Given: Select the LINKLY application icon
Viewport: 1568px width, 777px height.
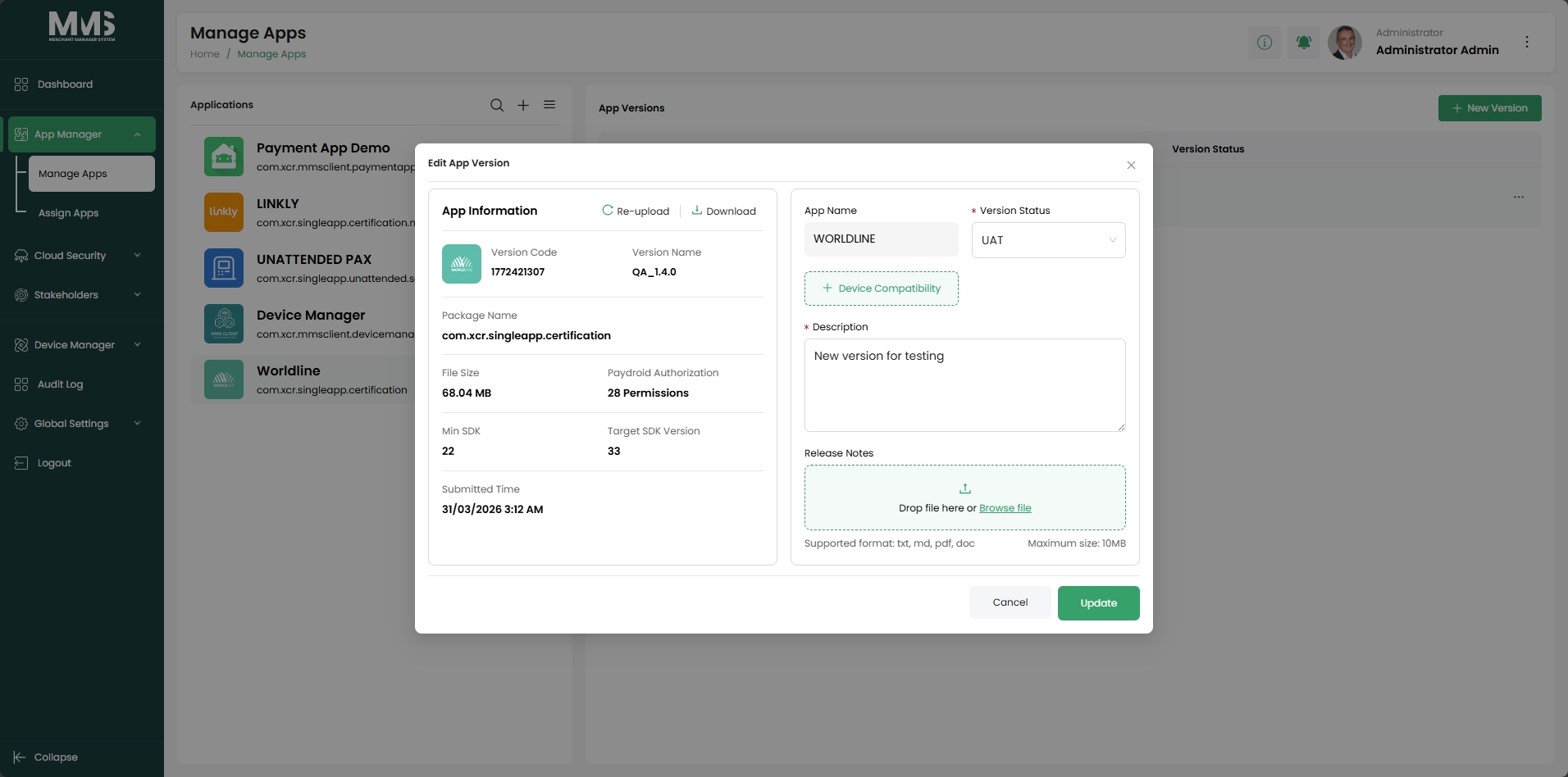Looking at the screenshot, I should pyautogui.click(x=224, y=212).
